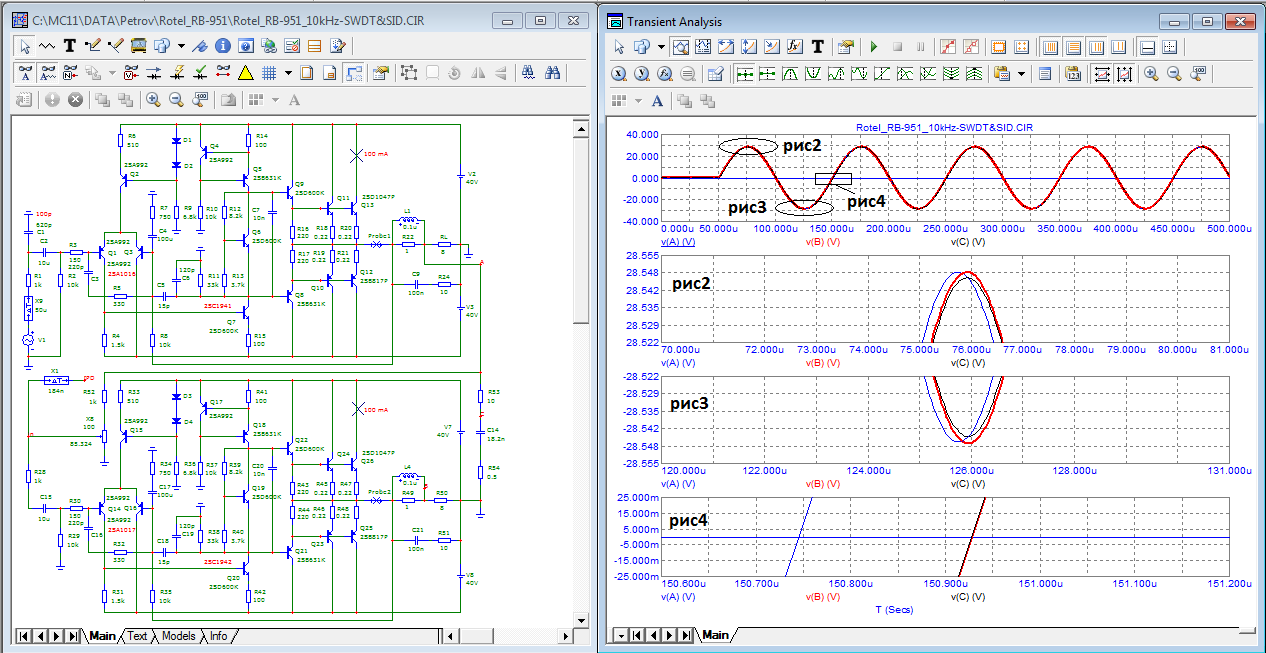Click the yellow triangle warning icon

pos(245,73)
